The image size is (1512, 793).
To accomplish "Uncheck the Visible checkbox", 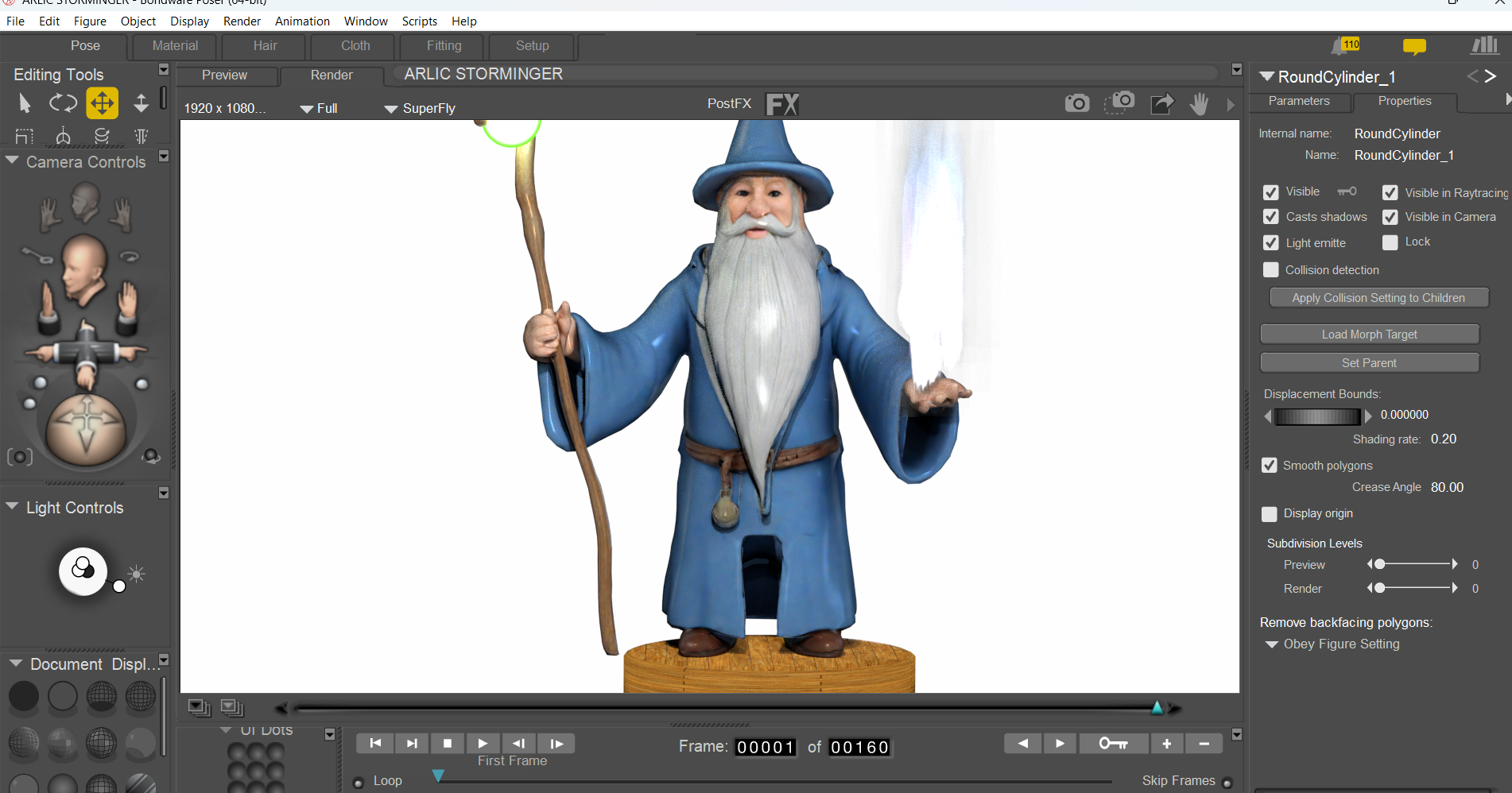I will coord(1270,192).
